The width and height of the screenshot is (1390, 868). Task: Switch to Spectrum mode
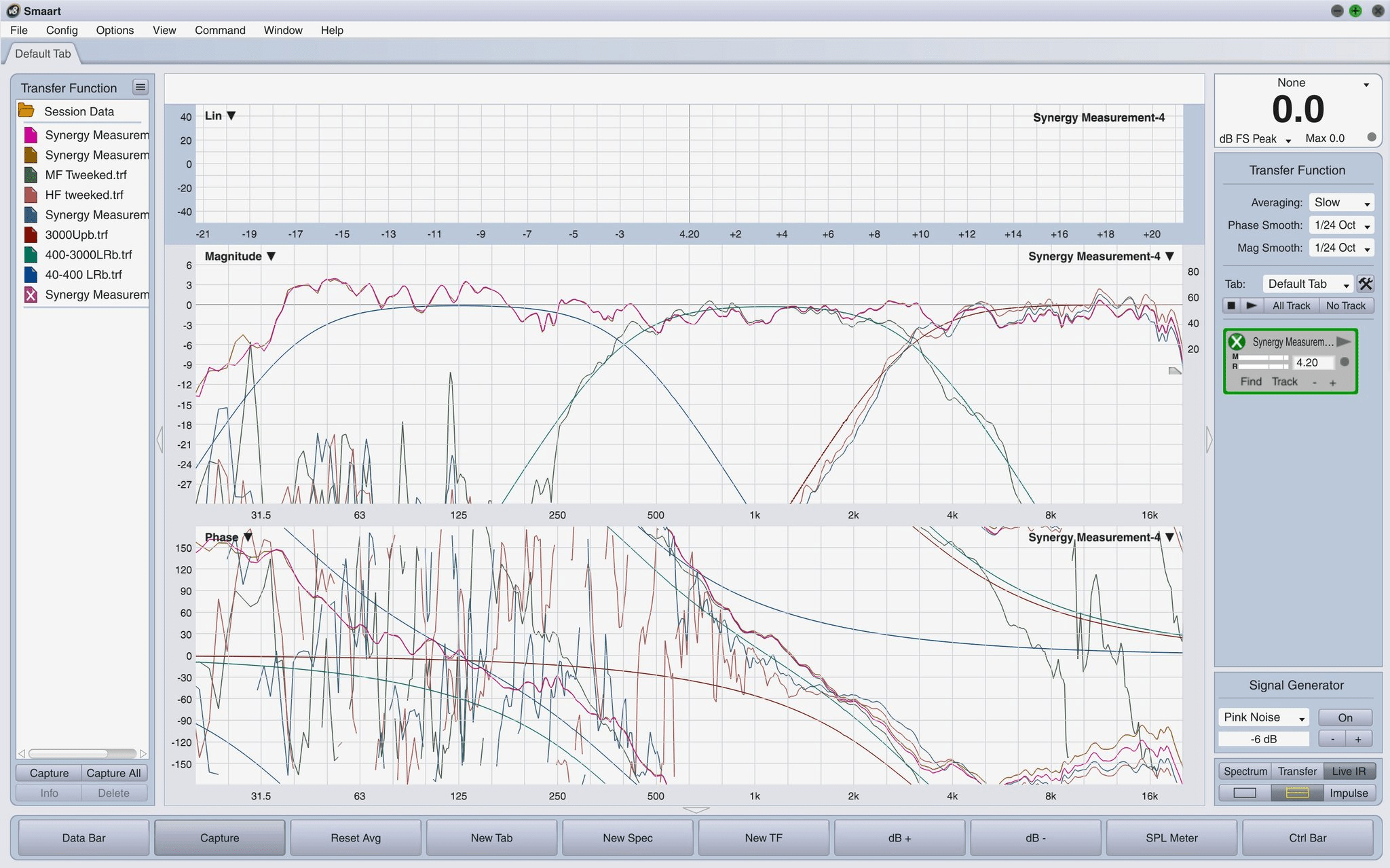pos(1245,771)
